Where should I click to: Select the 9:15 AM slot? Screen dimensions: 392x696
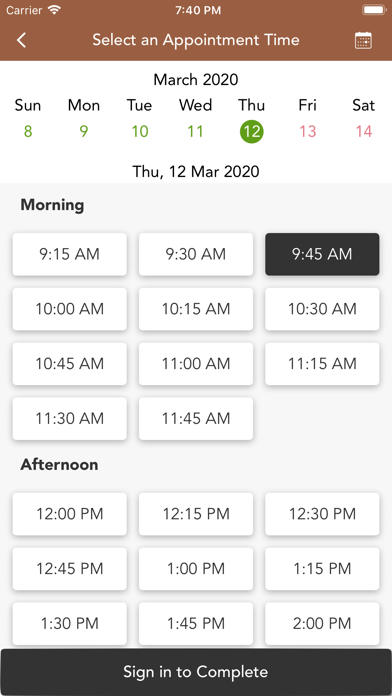pyautogui.click(x=70, y=254)
